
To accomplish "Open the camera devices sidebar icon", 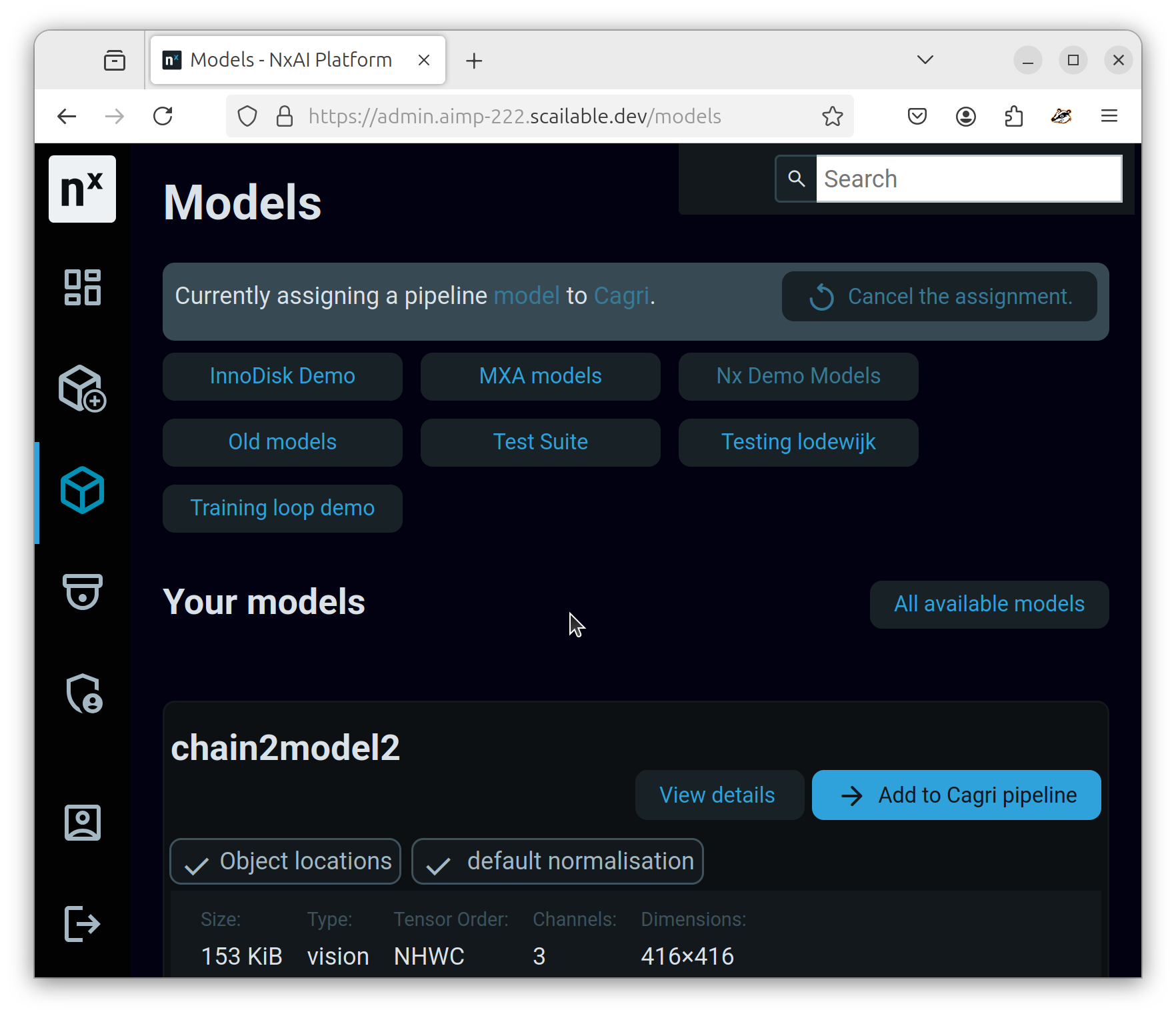I will pyautogui.click(x=82, y=592).
